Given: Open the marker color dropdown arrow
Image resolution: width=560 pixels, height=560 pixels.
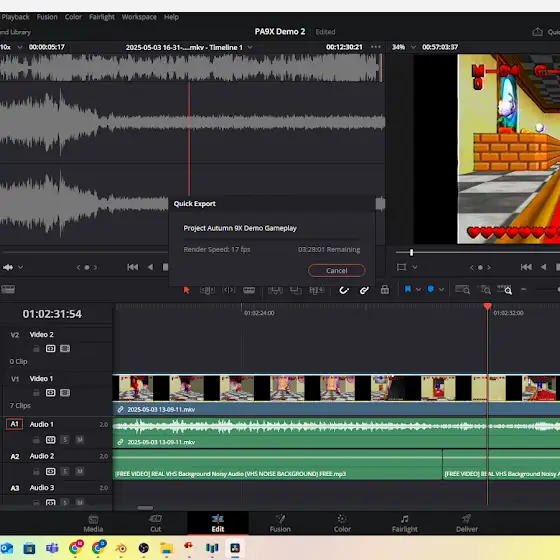Looking at the screenshot, I should 441,289.
